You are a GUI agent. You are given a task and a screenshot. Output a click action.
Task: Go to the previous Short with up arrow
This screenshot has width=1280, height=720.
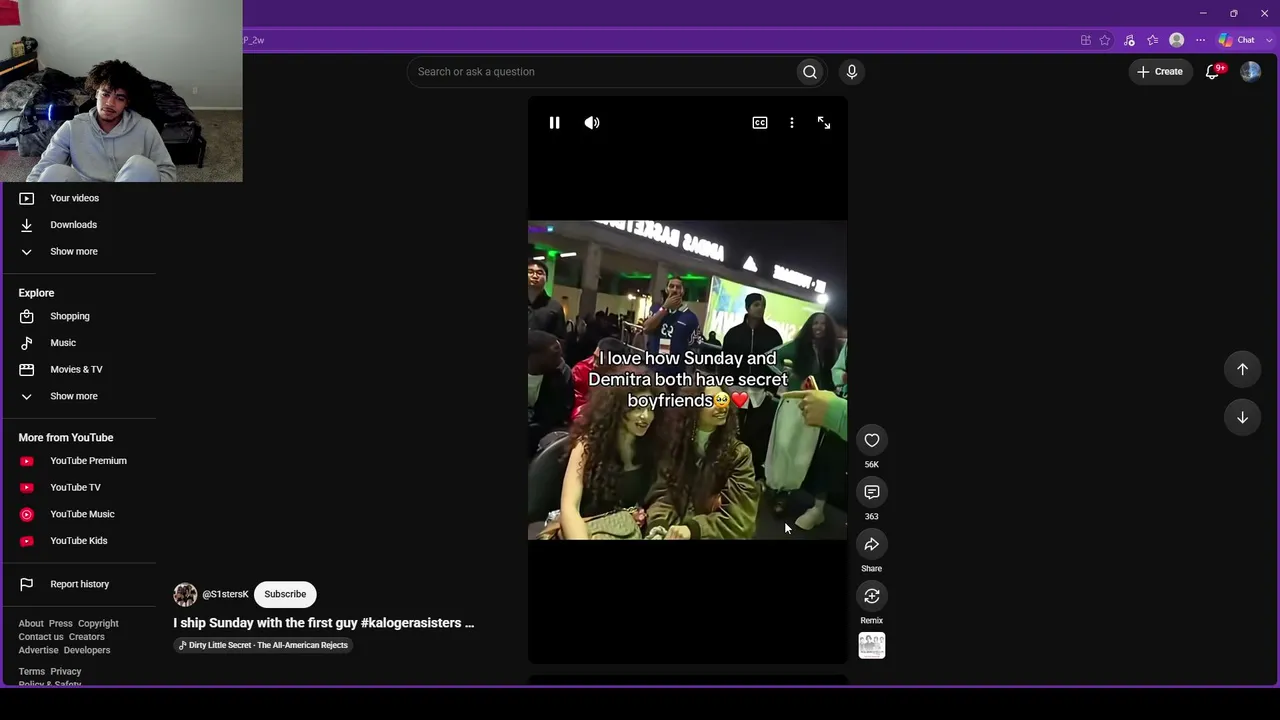pos(1242,369)
